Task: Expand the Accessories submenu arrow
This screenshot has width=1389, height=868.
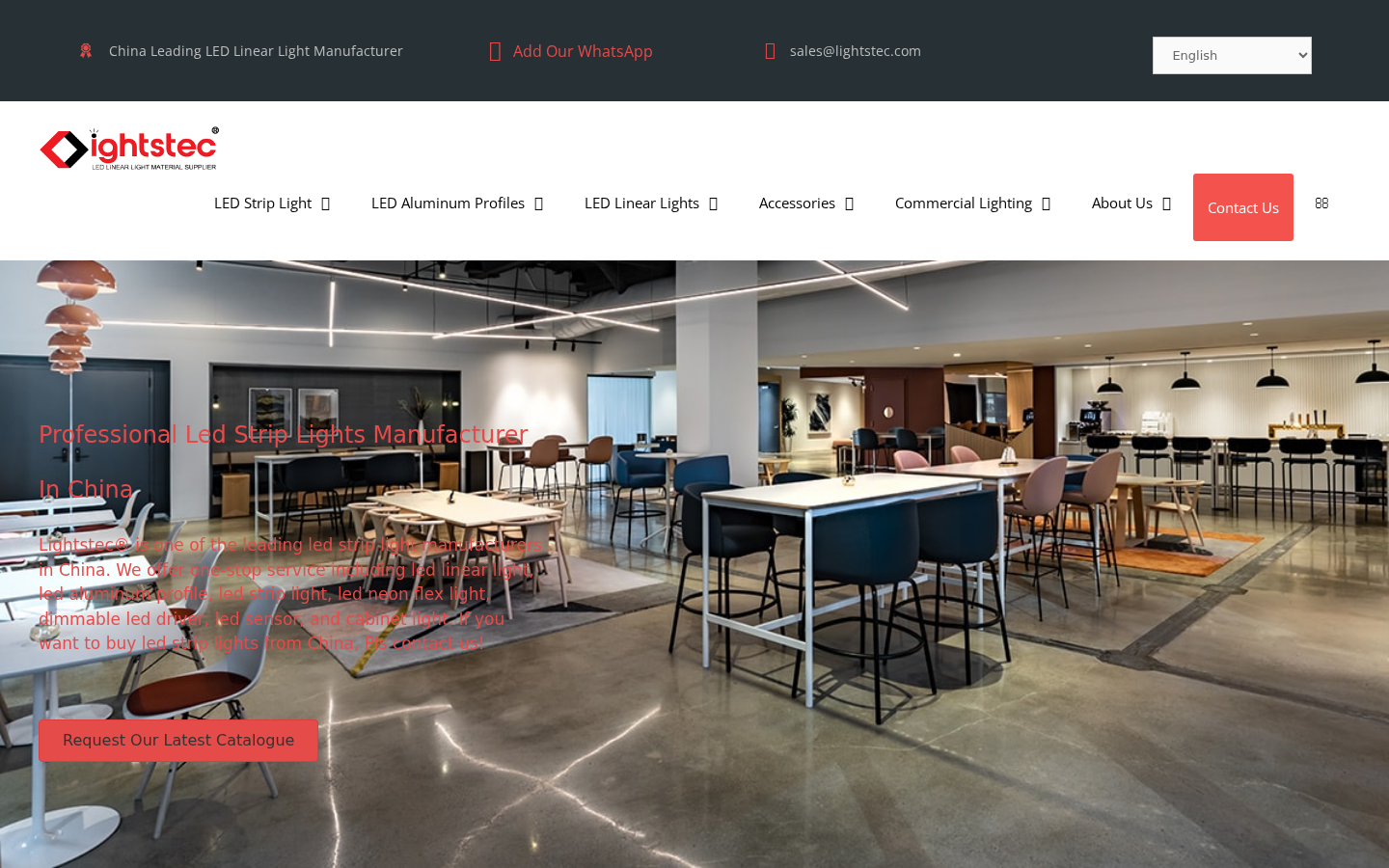Action: pyautogui.click(x=850, y=203)
